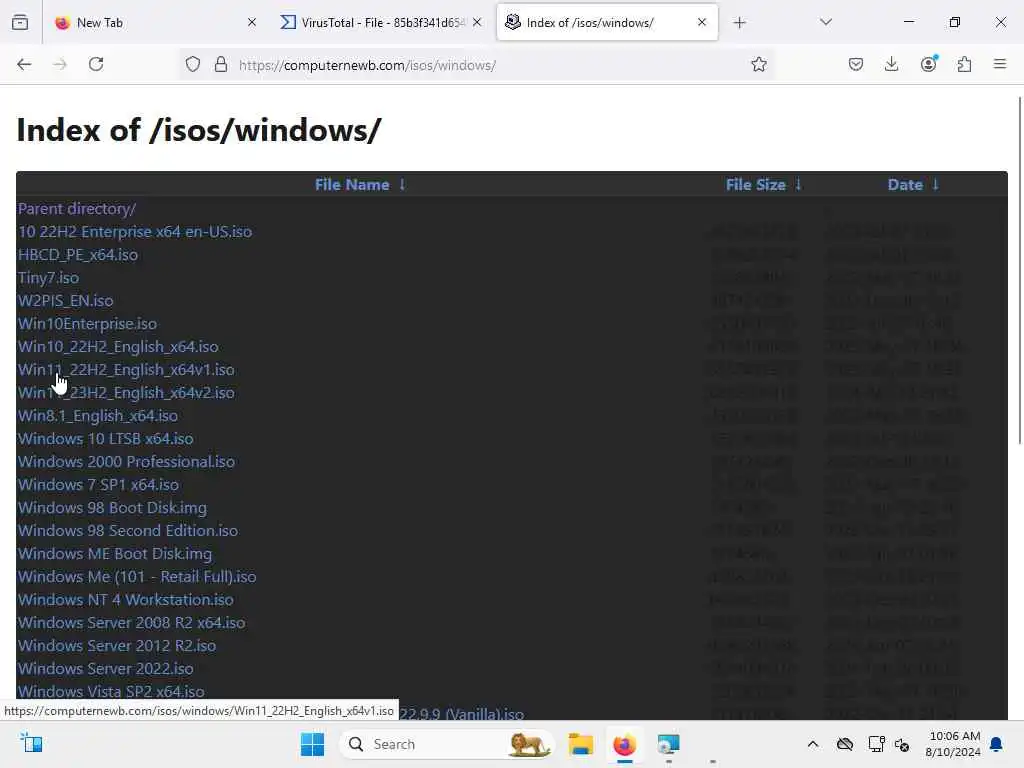Open Windows 10 LTSB x64.iso link

pyautogui.click(x=105, y=439)
